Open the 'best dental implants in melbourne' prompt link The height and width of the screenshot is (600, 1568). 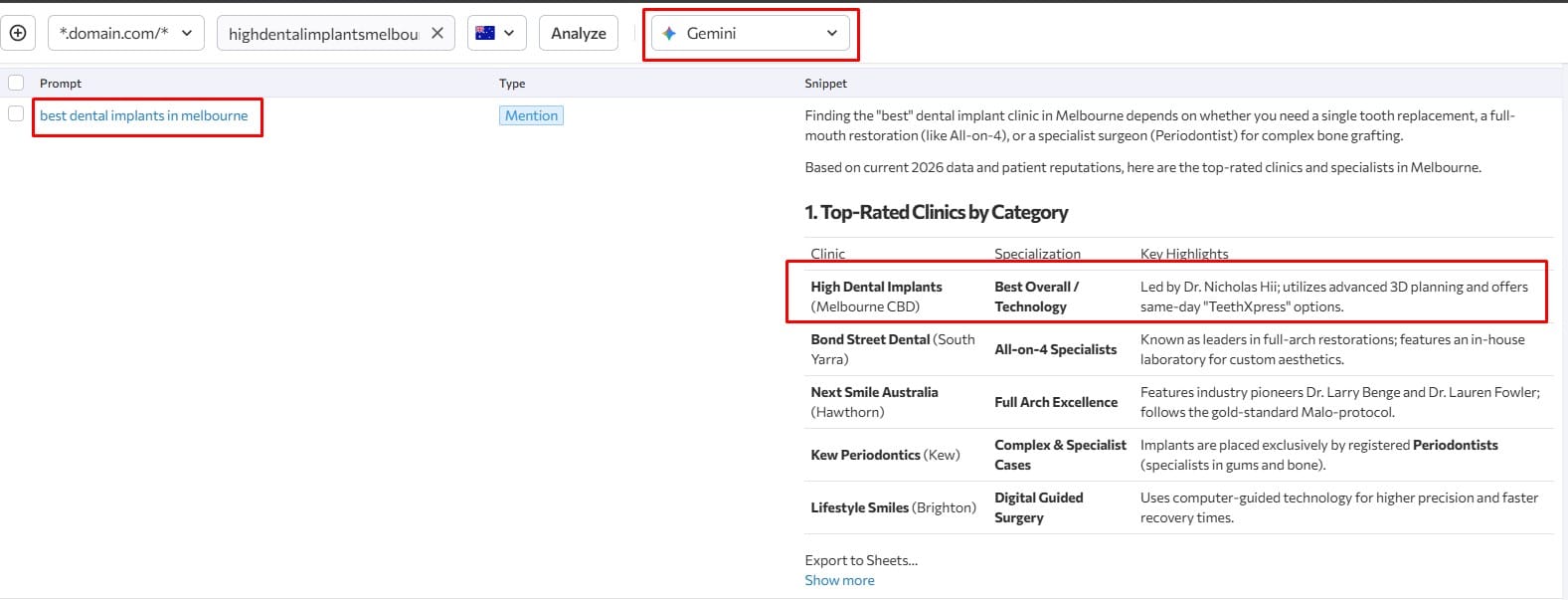pyautogui.click(x=144, y=115)
